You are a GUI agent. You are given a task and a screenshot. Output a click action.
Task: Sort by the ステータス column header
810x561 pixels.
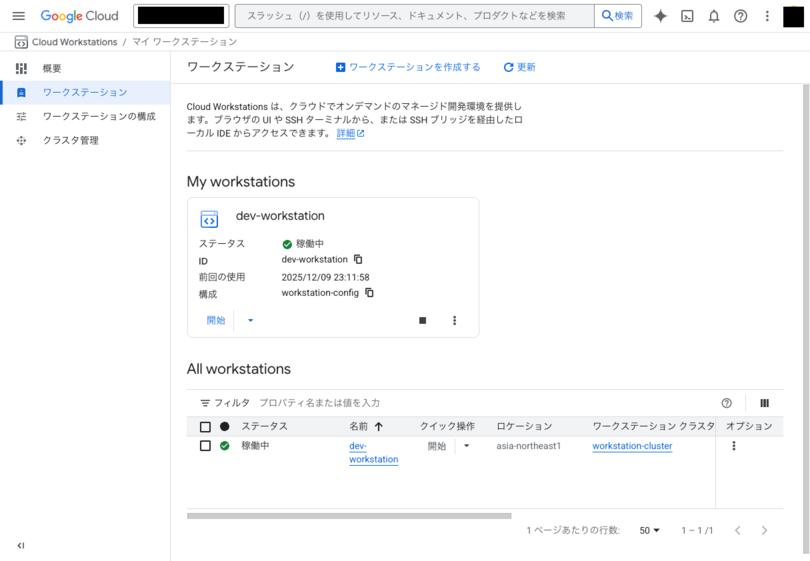click(x=264, y=426)
